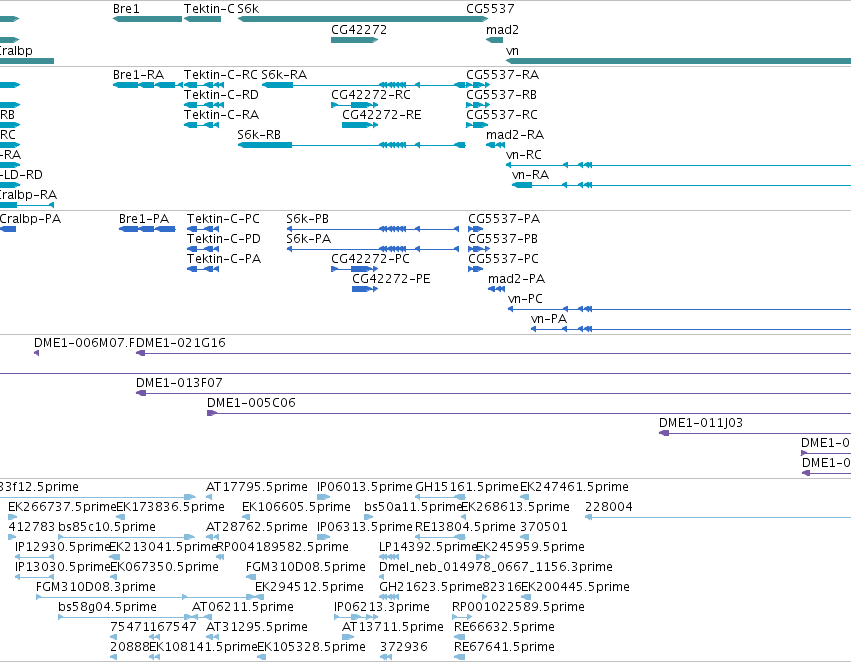Click transcript CG42272-RC label
851x662 pixels.
click(x=371, y=95)
